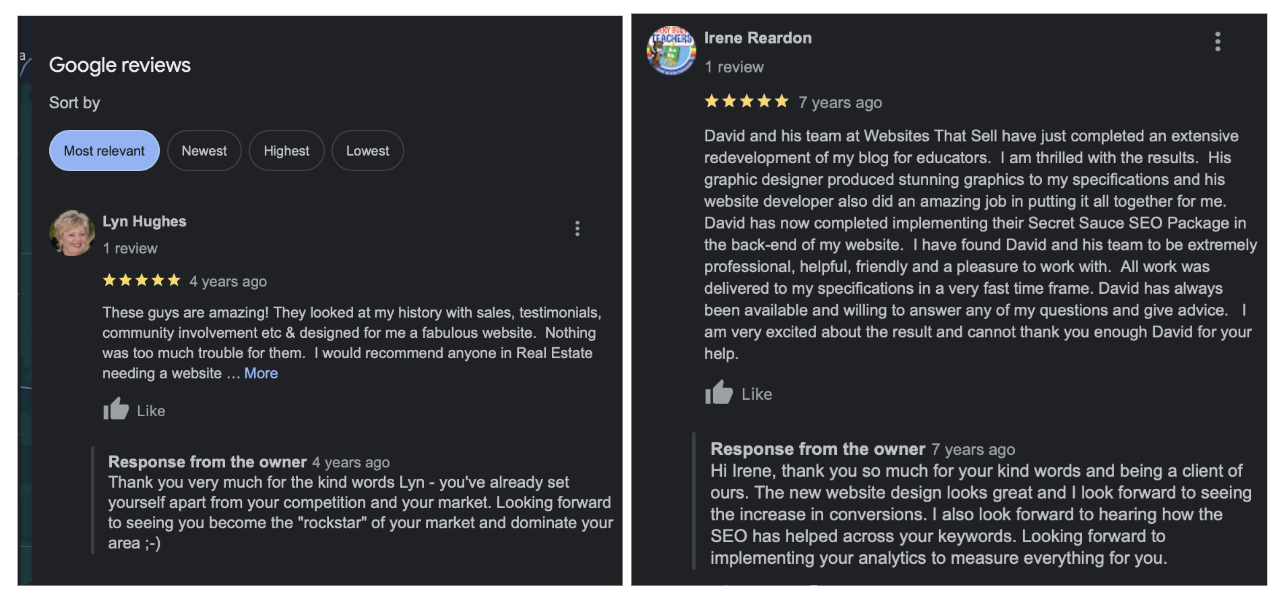
Task: Click the star rating on Irene Reardon's review
Action: tap(746, 101)
